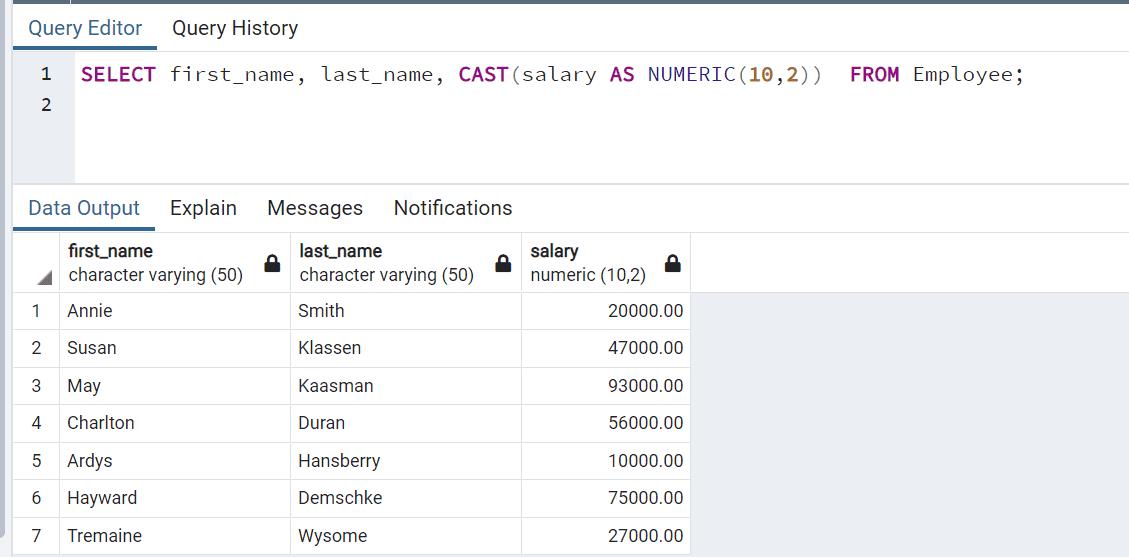Open the Query Editor tab
The image size is (1129, 557).
coord(85,28)
